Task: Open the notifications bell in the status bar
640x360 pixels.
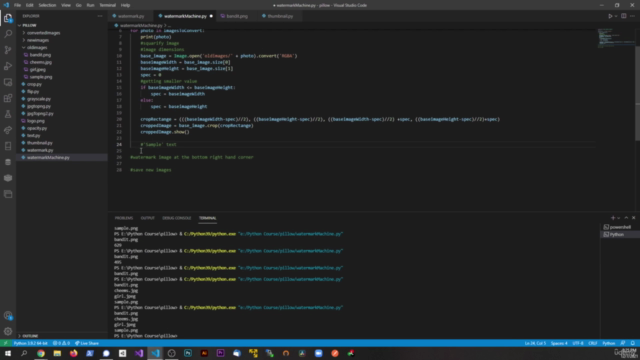Action: tap(633, 343)
